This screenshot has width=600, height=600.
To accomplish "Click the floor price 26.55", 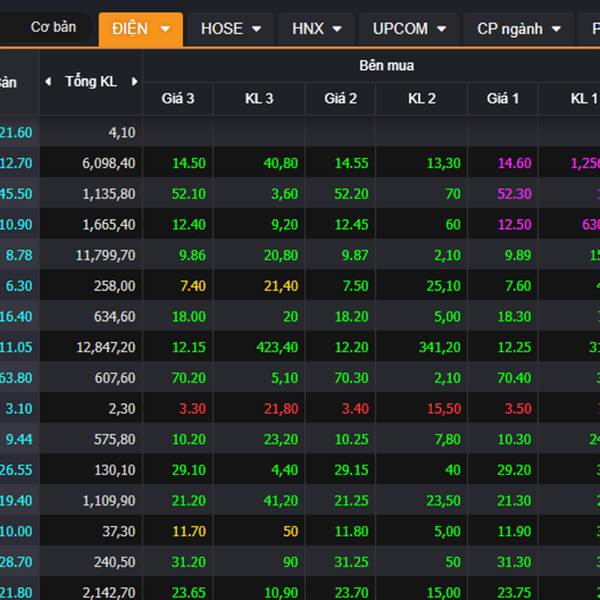I will click(x=16, y=470).
